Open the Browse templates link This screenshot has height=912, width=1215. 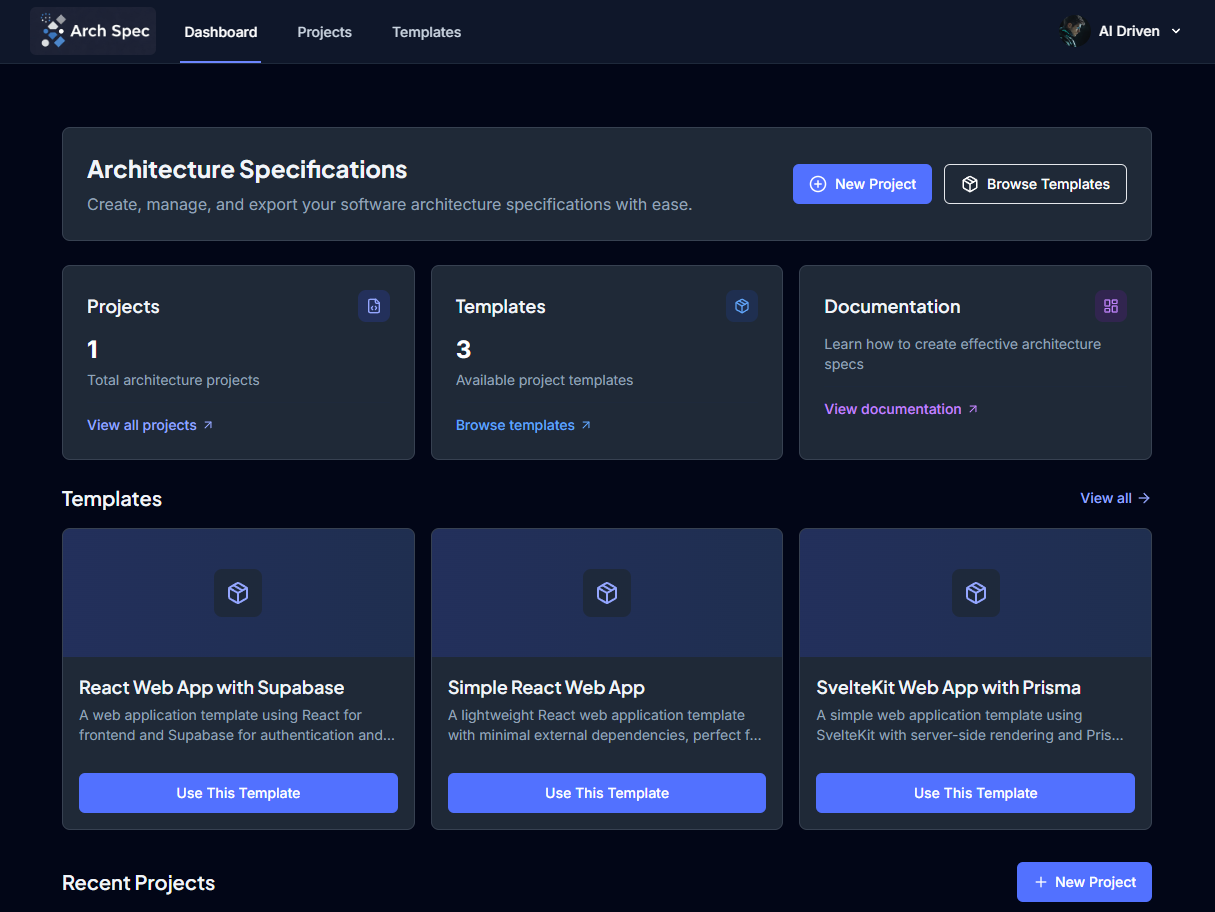524,425
